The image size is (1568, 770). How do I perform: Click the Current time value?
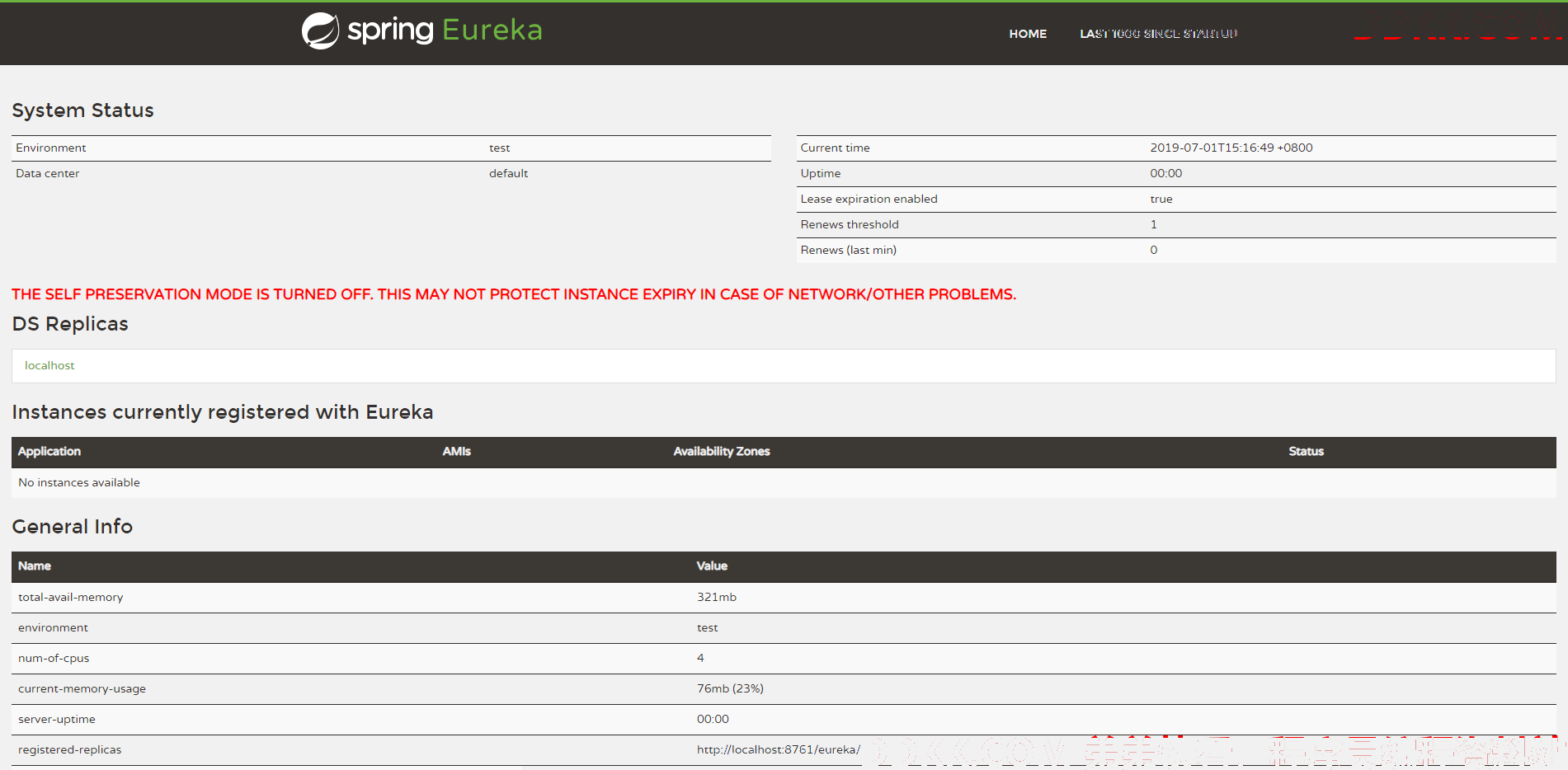click(1231, 148)
